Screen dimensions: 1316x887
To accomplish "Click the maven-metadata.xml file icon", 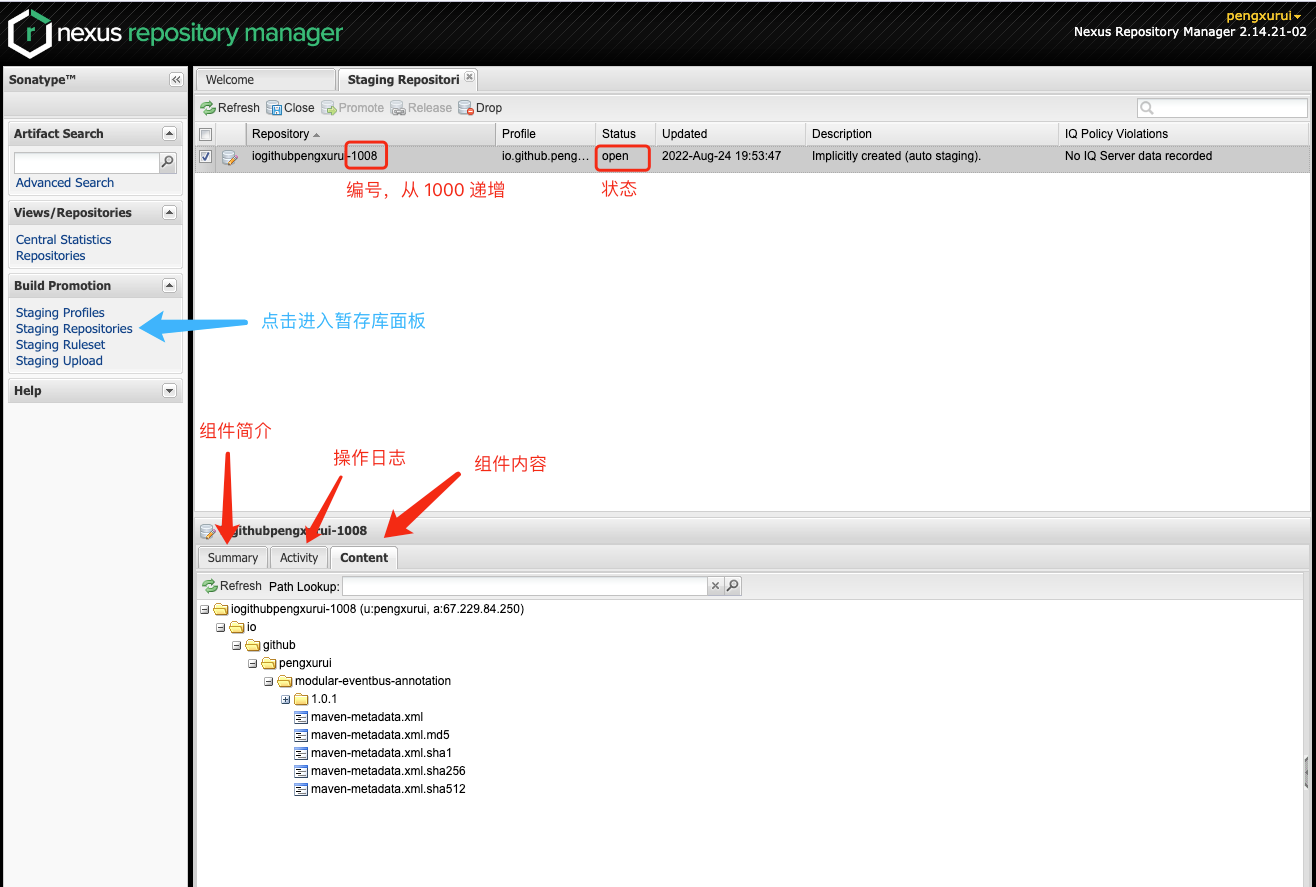I will point(301,717).
